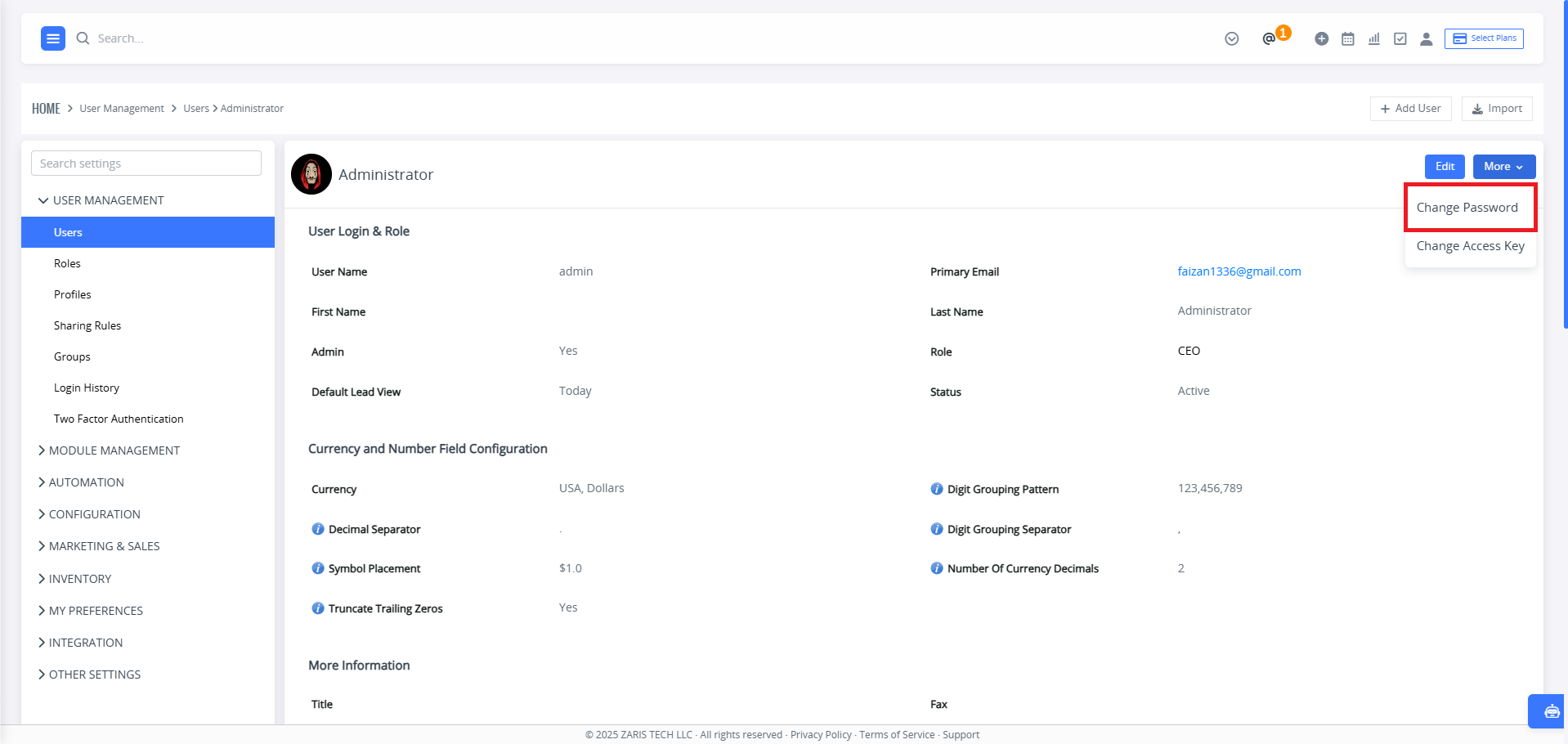Click the quick create plus icon
The width and height of the screenshot is (1568, 744).
coord(1321,38)
